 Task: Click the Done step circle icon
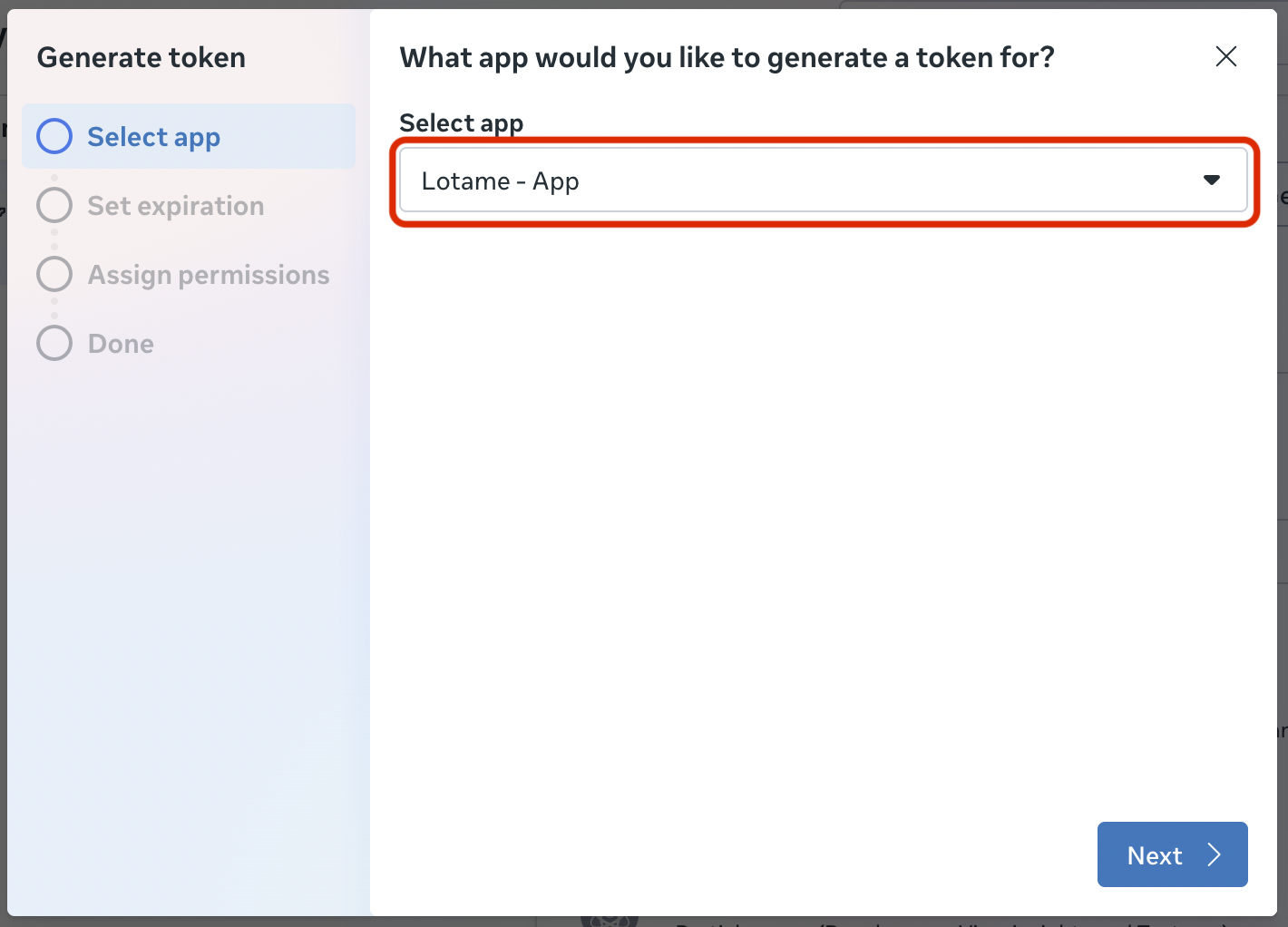click(x=54, y=343)
